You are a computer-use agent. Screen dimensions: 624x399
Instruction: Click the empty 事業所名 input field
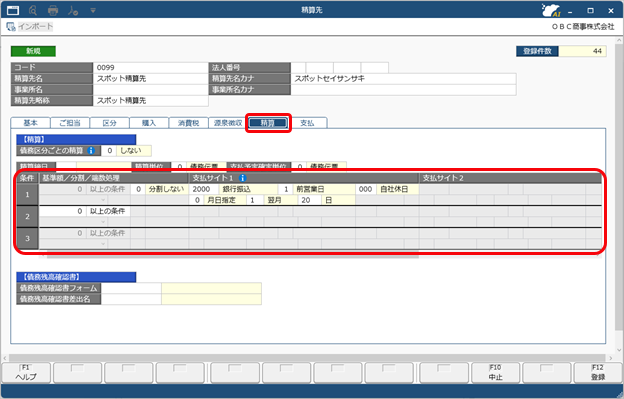click(150, 90)
